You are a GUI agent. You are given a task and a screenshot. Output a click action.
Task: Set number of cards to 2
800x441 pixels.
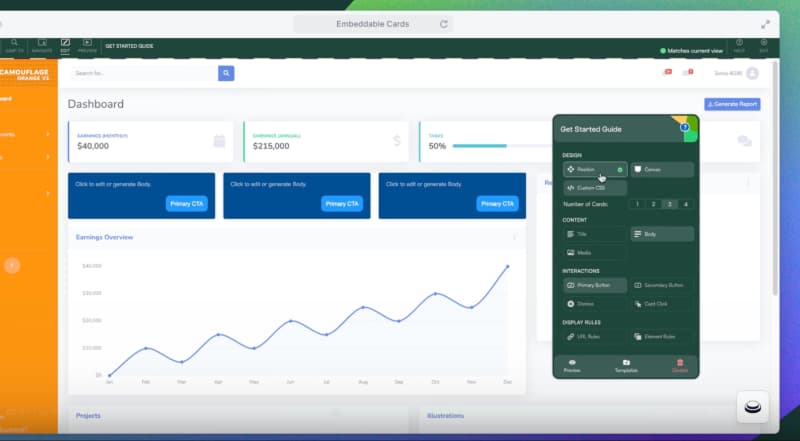654,204
